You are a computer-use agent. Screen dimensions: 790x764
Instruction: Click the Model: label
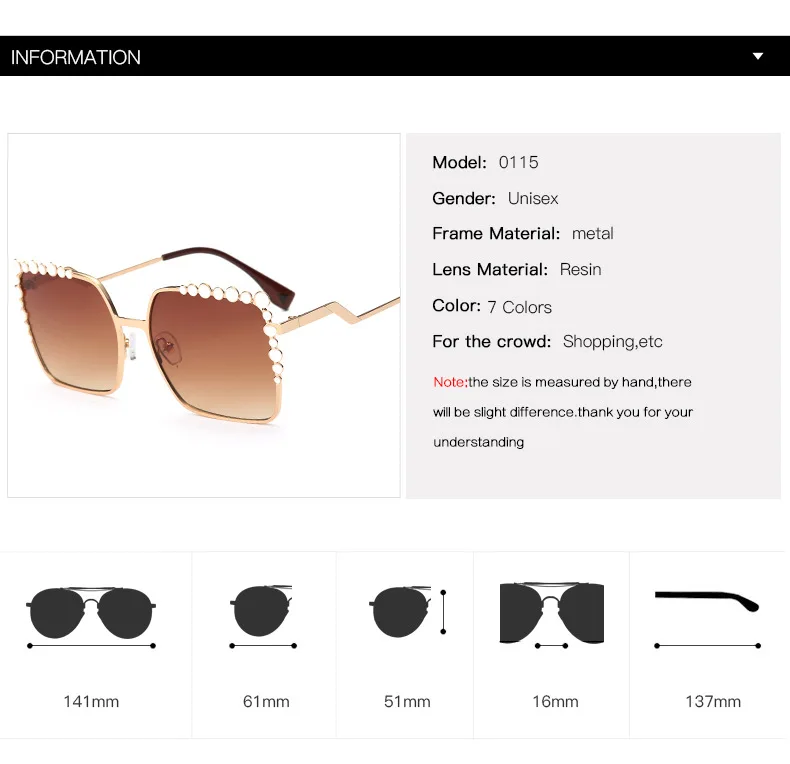pos(459,162)
